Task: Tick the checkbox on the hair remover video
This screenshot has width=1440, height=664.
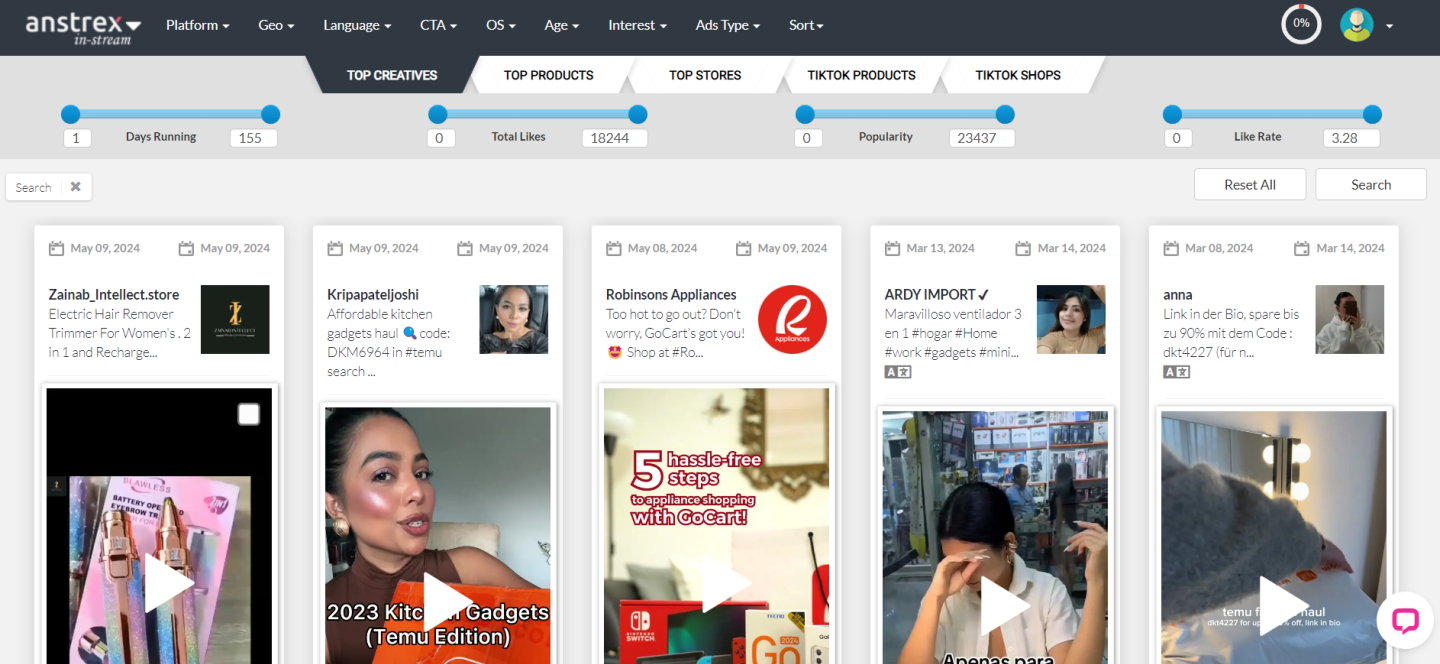Action: (x=249, y=414)
